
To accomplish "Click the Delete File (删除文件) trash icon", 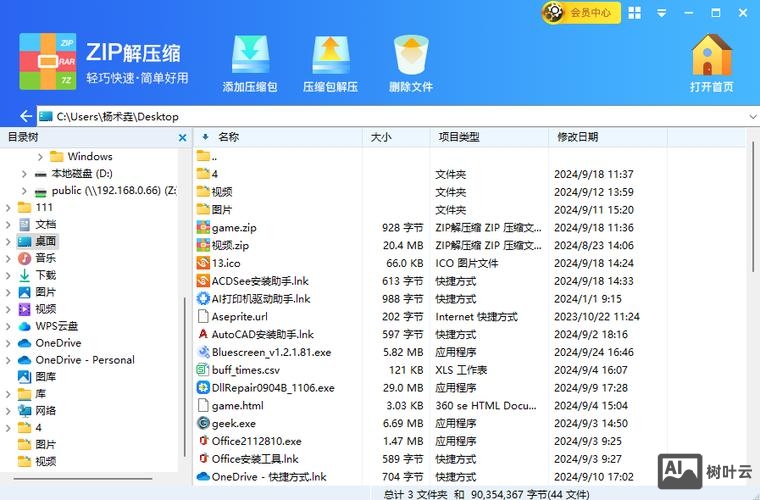I will (411, 54).
